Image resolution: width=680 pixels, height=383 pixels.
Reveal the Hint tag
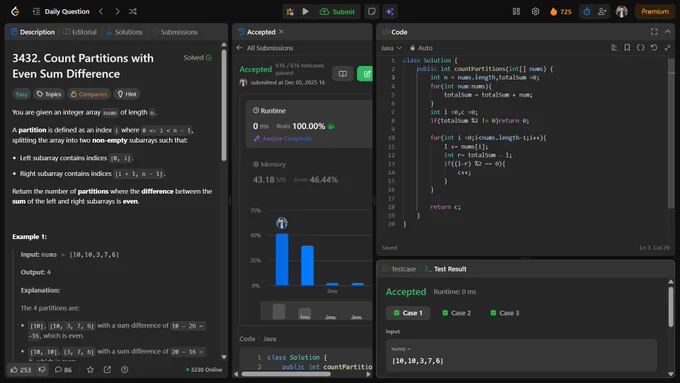[x=127, y=94]
